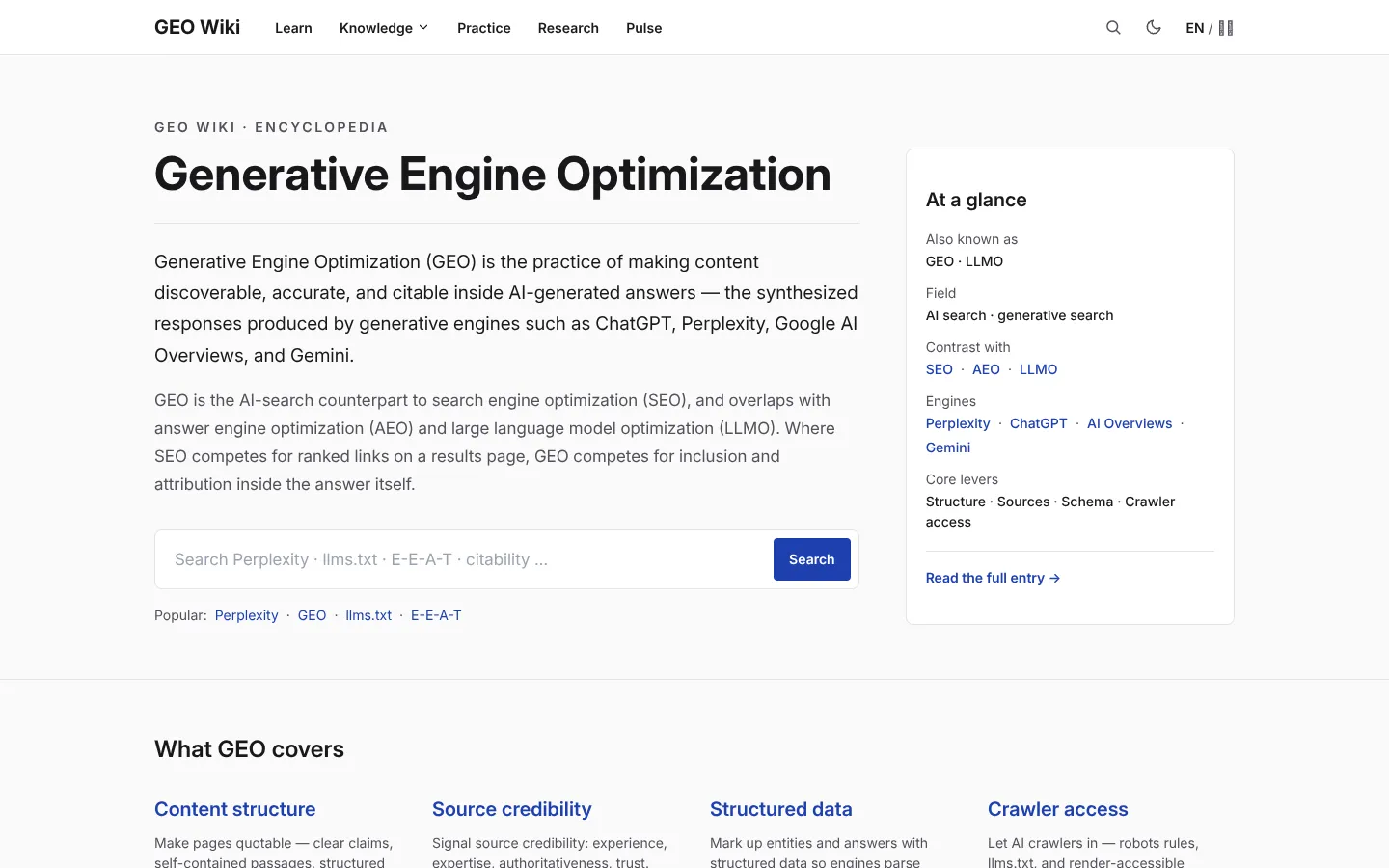The height and width of the screenshot is (868, 1389).
Task: Open popular link llms.txt
Action: tap(368, 615)
